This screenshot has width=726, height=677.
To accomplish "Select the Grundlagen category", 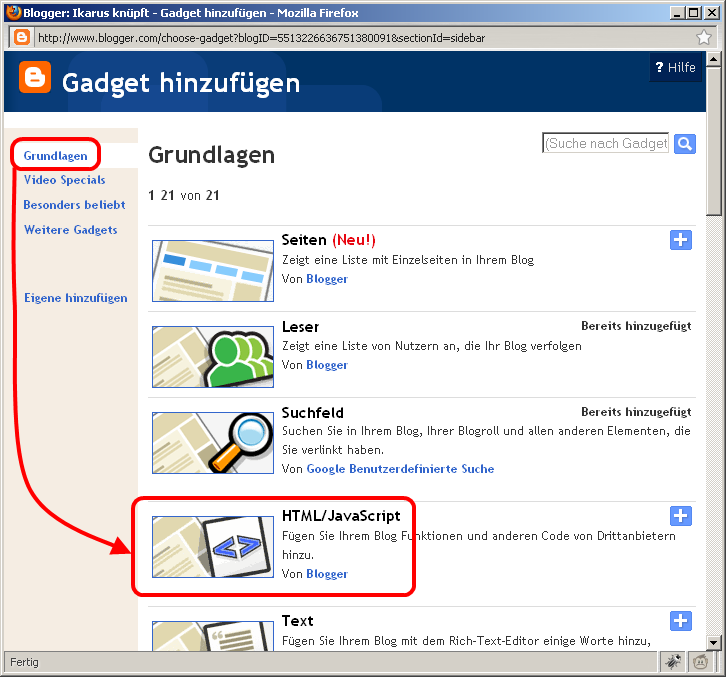I will 56,156.
